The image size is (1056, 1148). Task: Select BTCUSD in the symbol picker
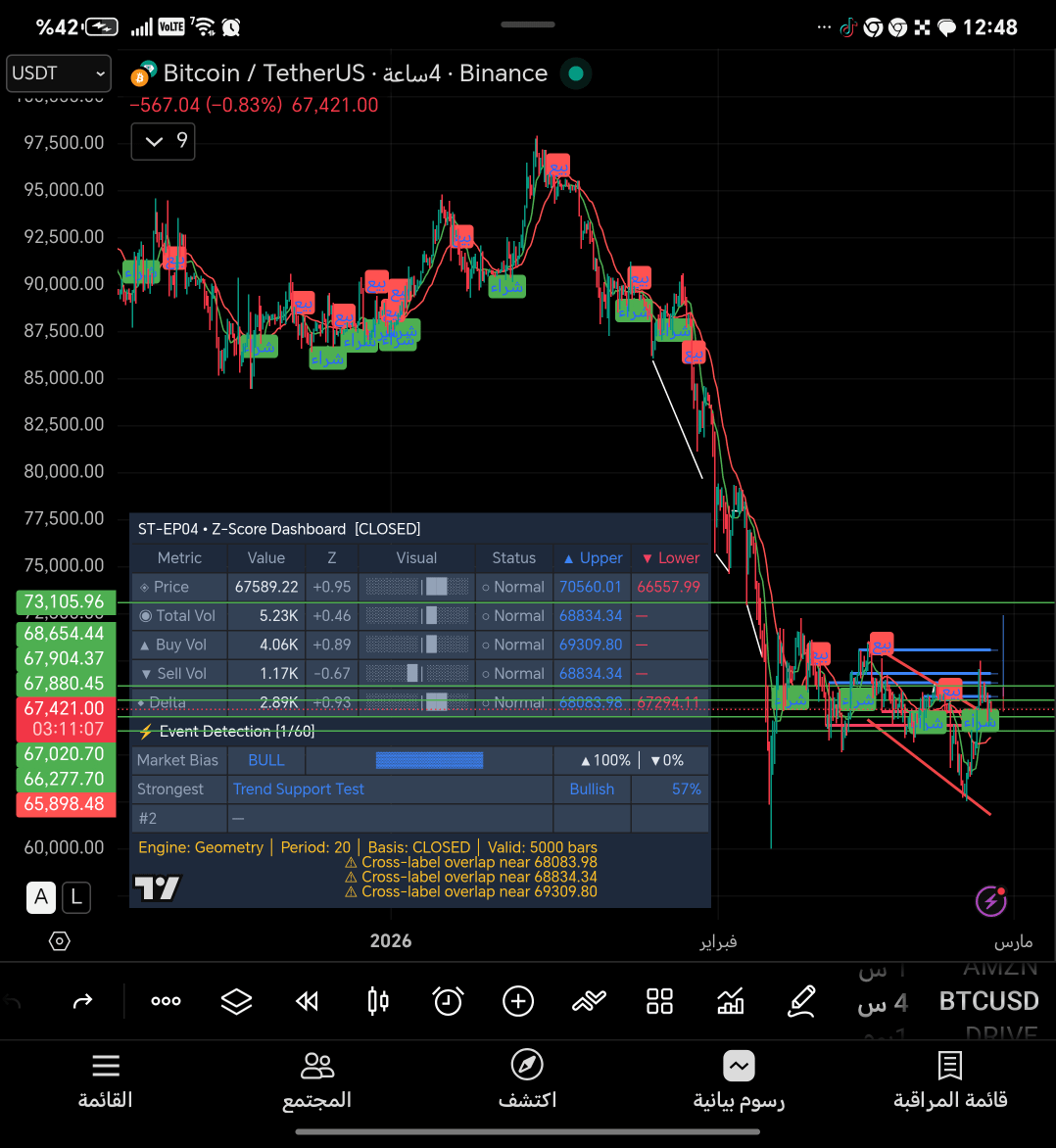[988, 1001]
